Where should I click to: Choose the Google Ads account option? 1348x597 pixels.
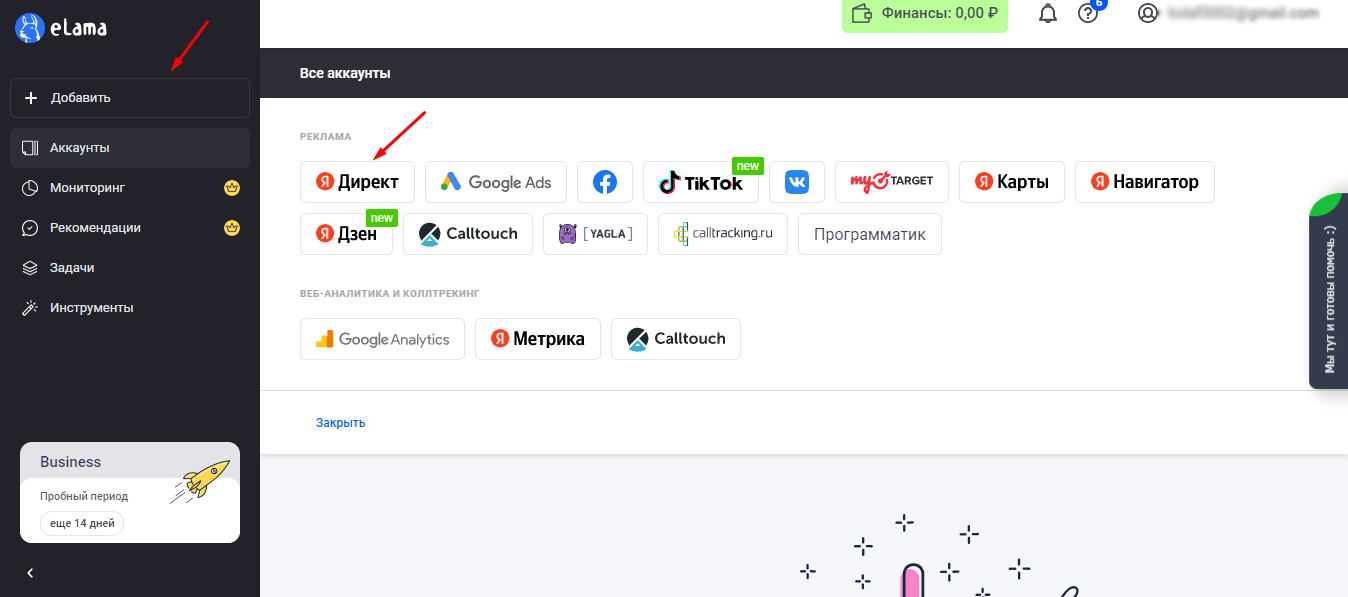(x=495, y=182)
